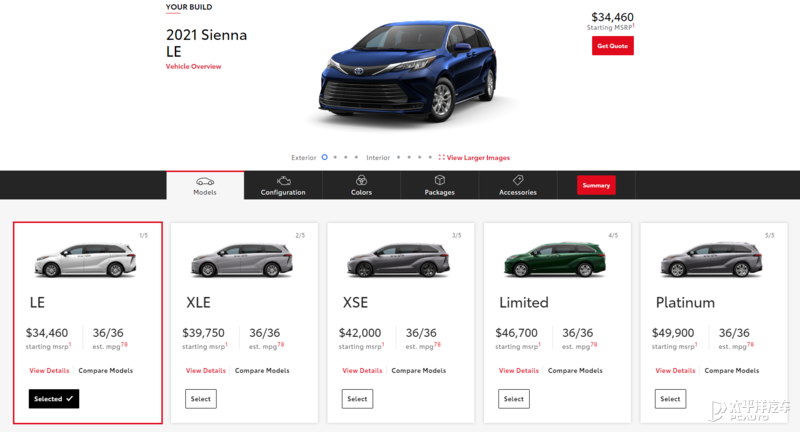The height and width of the screenshot is (432, 800).
Task: Compare Models from the Limited card
Action: 575,371
